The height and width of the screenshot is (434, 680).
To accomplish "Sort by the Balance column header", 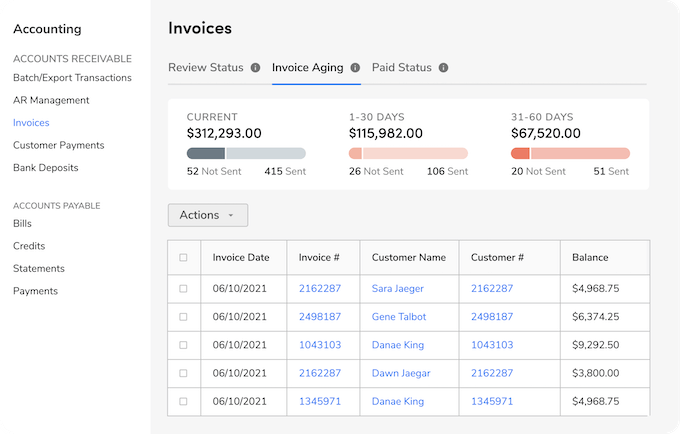I will [x=590, y=258].
